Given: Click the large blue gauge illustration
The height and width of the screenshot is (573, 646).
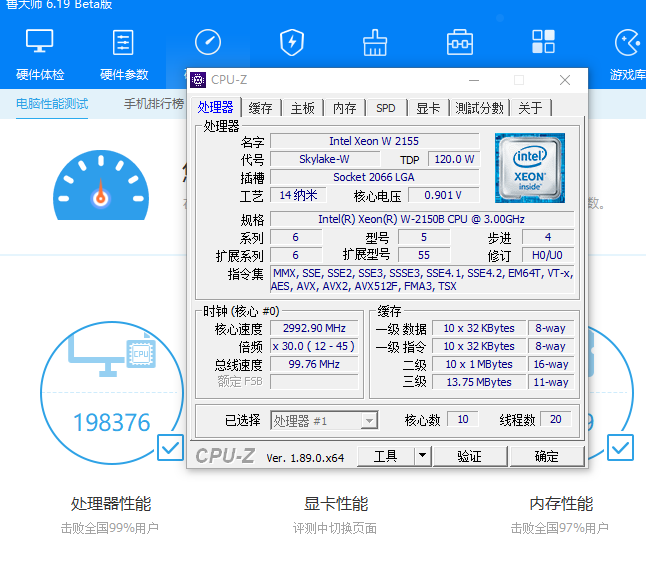Looking at the screenshot, I should click(101, 185).
